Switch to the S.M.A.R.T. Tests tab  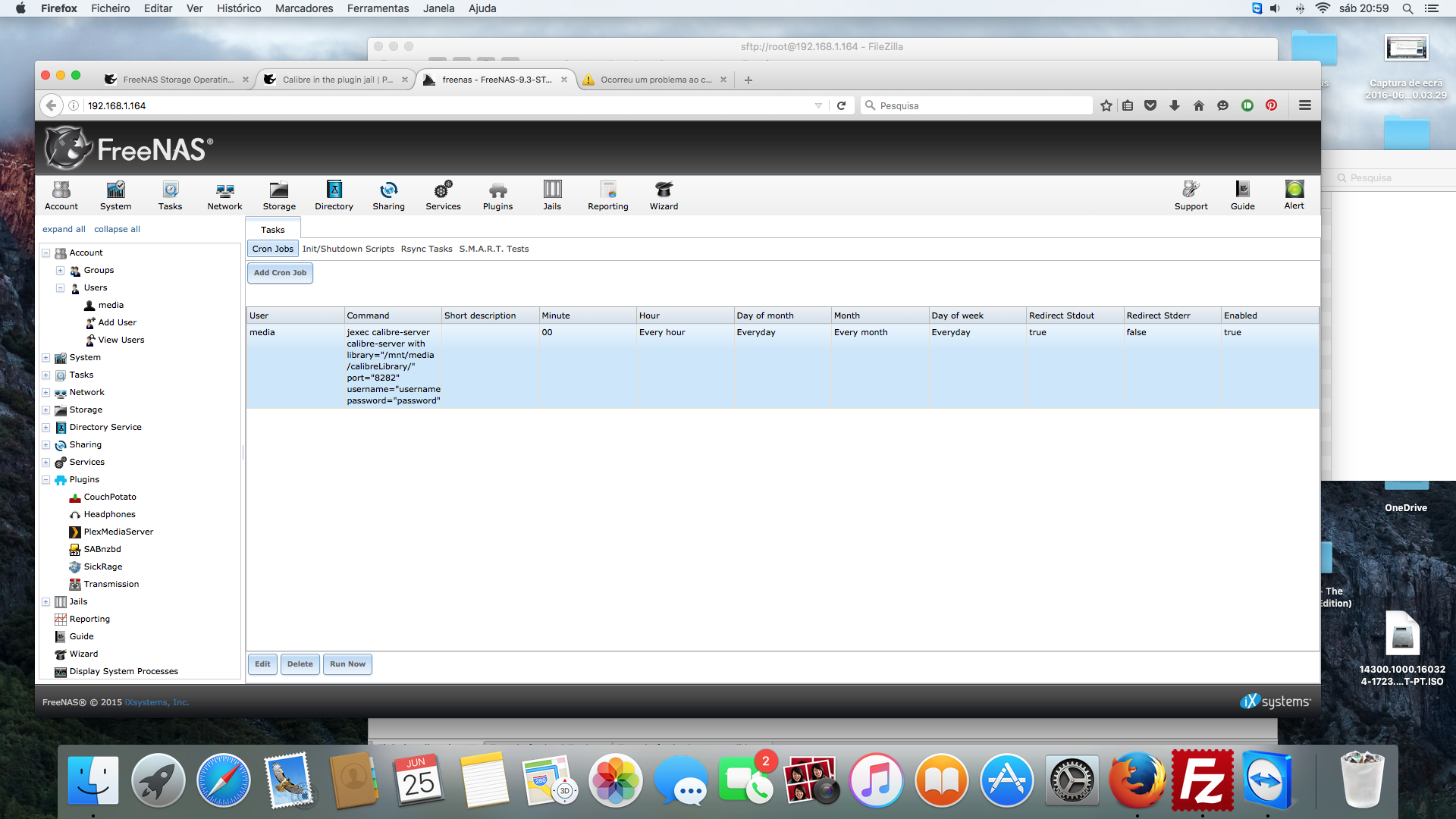coord(494,249)
